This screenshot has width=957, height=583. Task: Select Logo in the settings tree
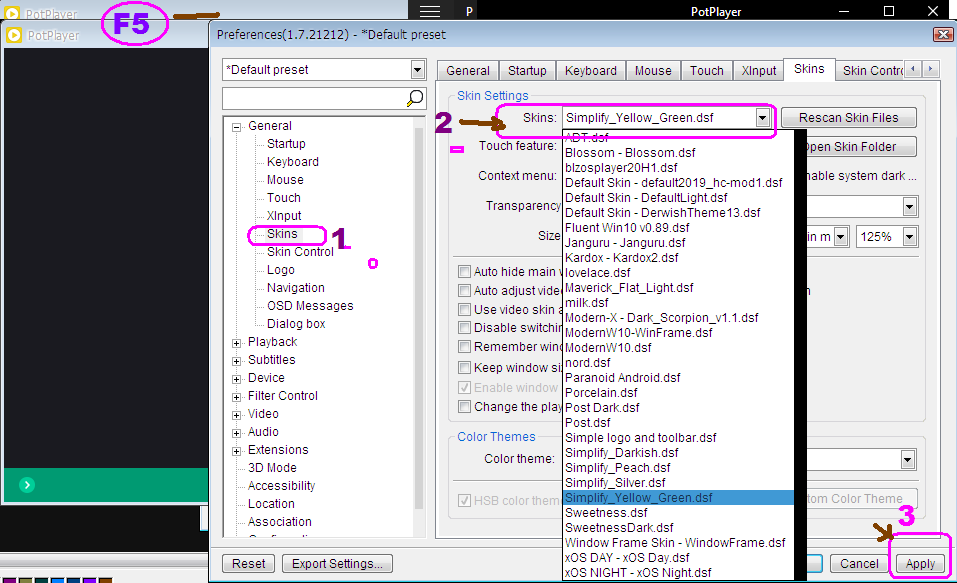point(281,270)
